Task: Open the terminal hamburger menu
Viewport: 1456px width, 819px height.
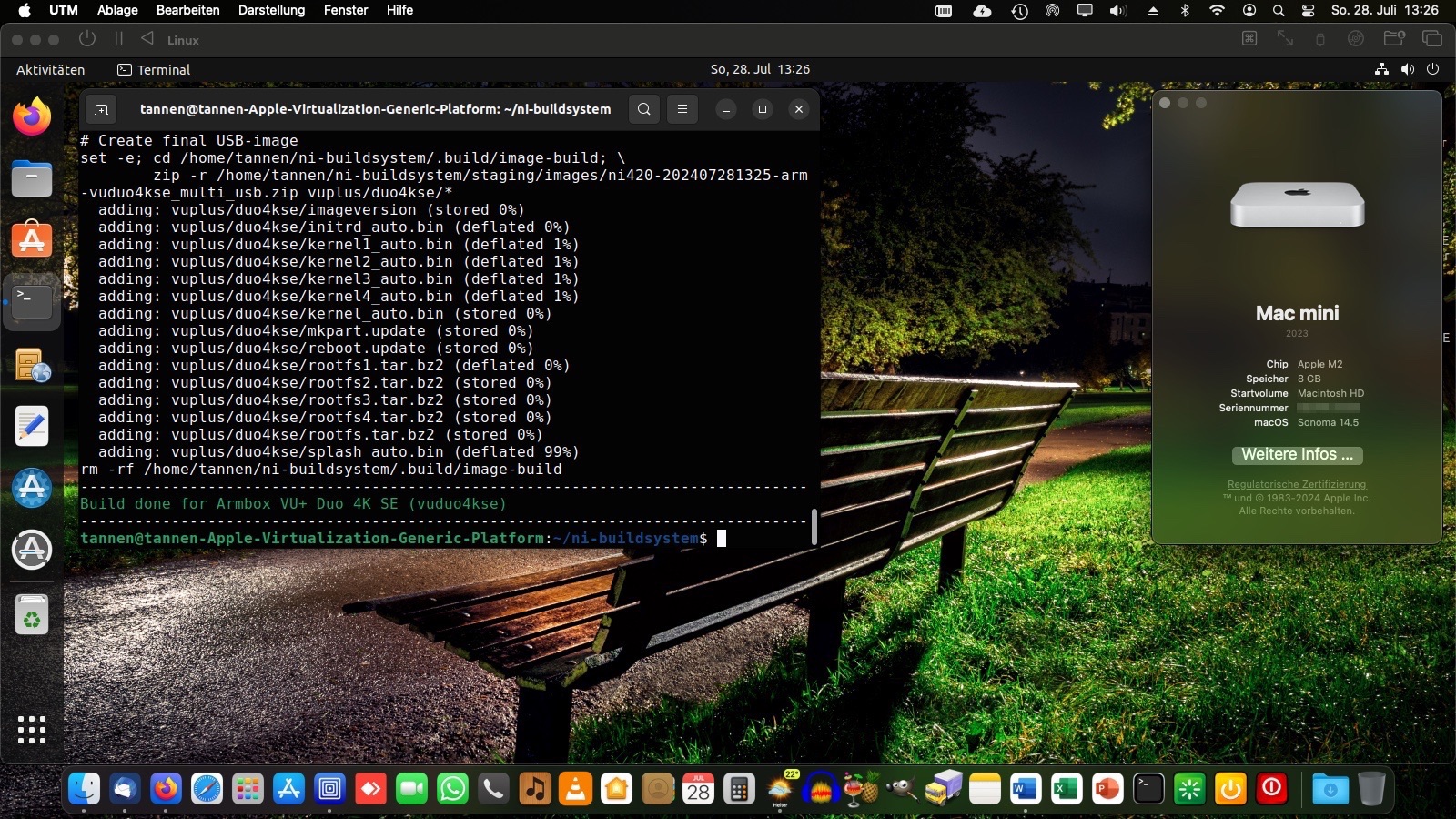Action: 682,109
